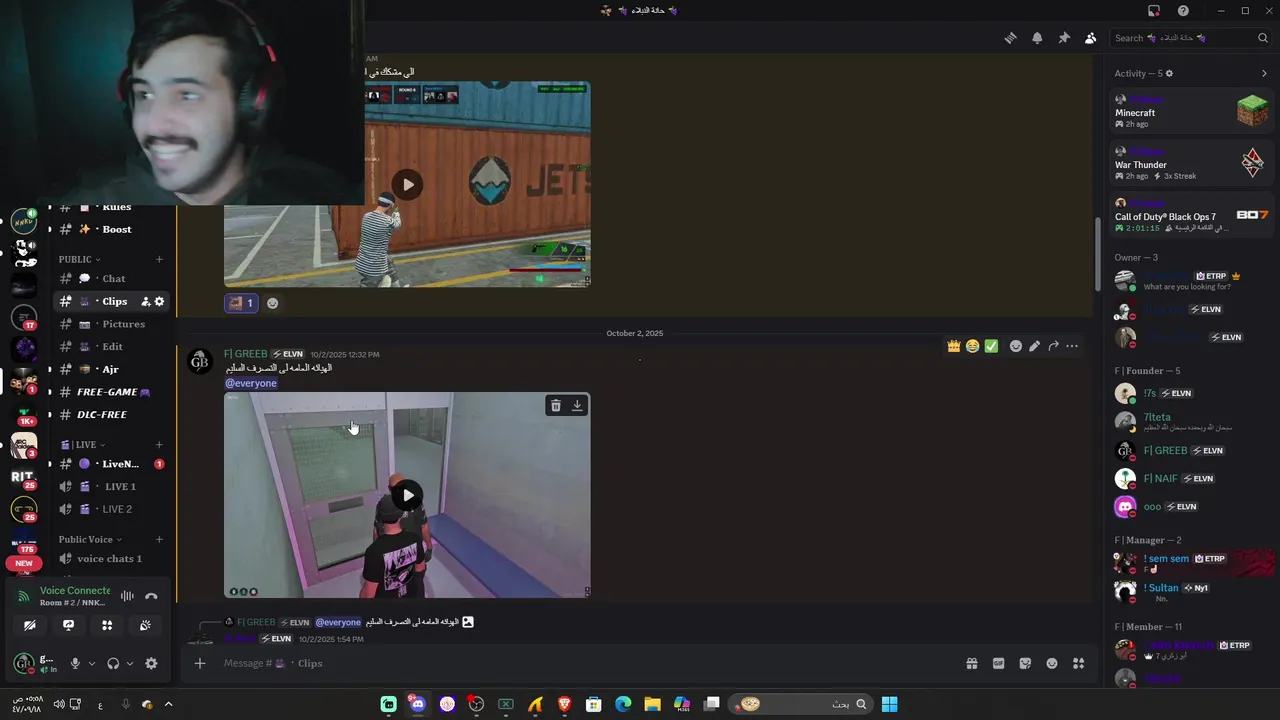This screenshot has width=1280, height=720.
Task: Deafen with the headphones icon
Action: (113, 663)
